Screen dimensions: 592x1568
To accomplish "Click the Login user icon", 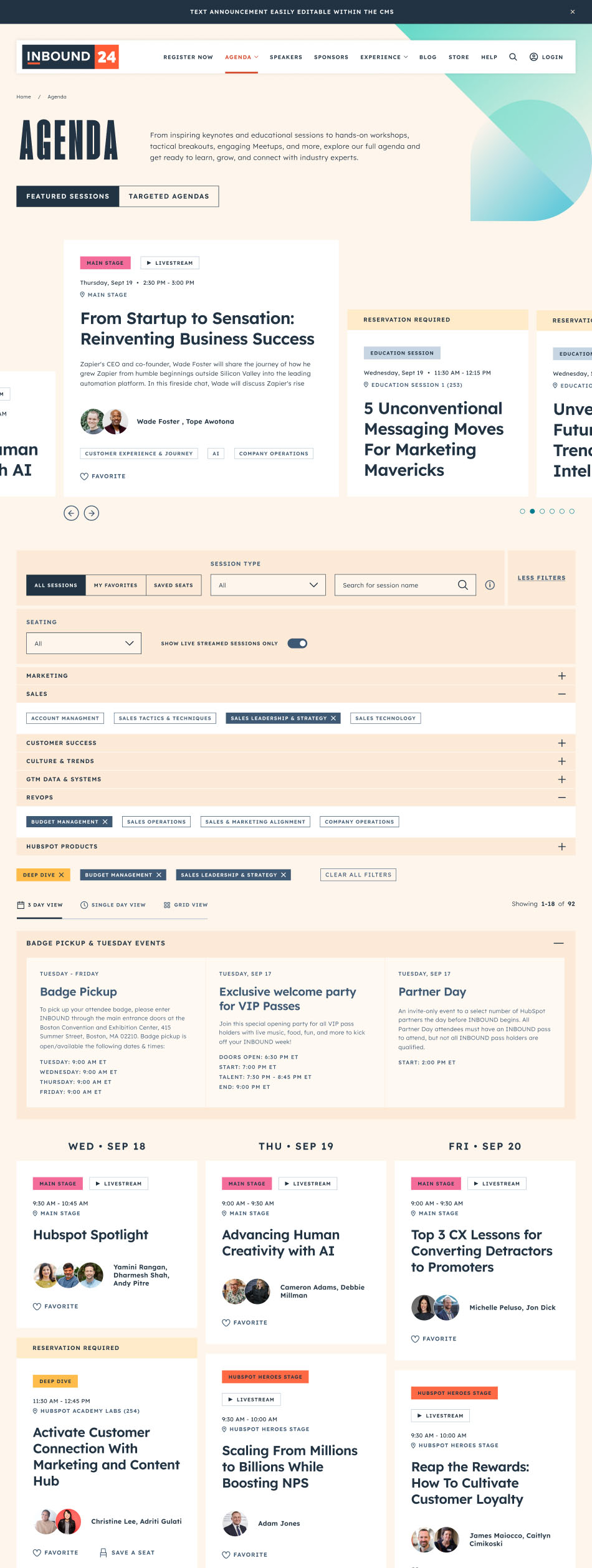I will click(533, 57).
